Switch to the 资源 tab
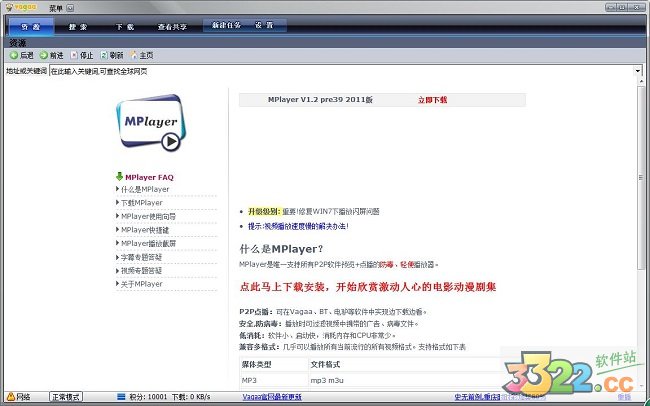650x406 pixels. coord(31,27)
